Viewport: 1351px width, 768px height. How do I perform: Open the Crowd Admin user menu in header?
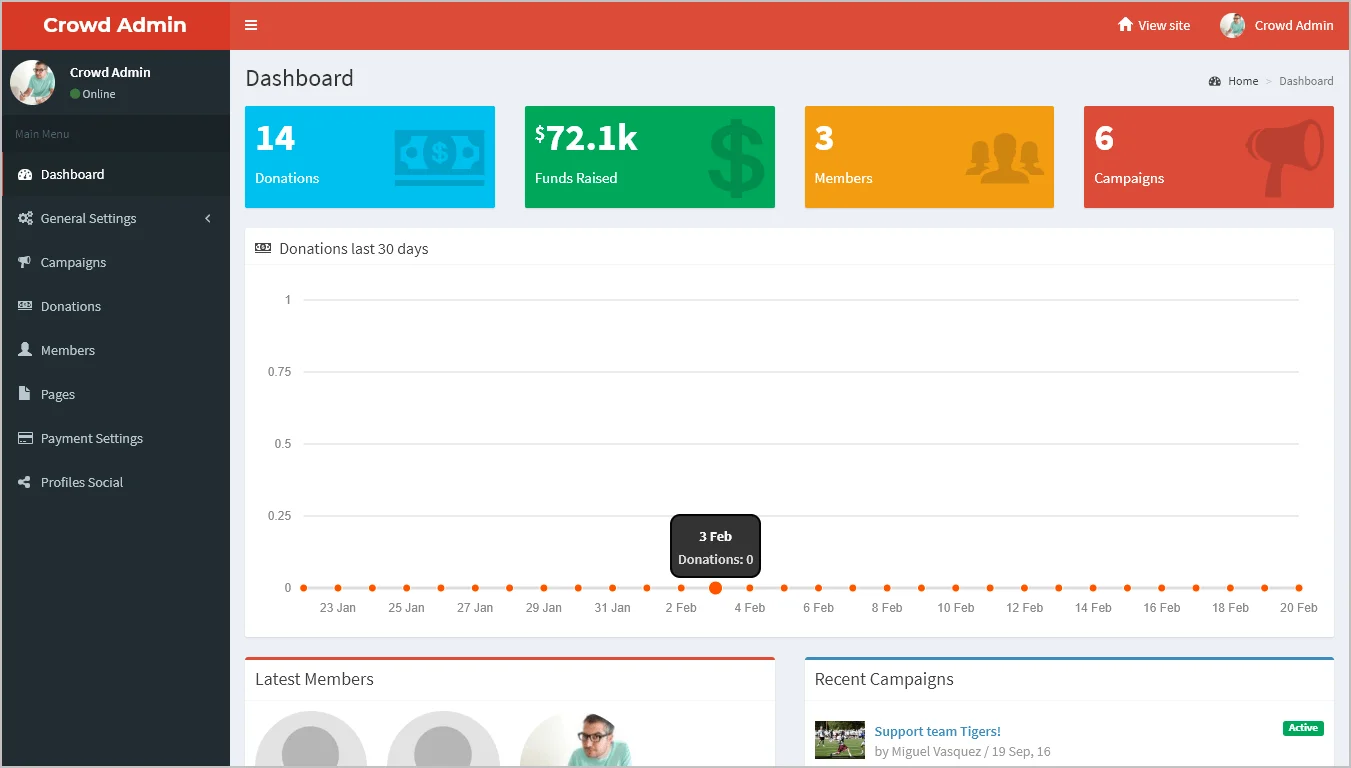click(x=1276, y=25)
